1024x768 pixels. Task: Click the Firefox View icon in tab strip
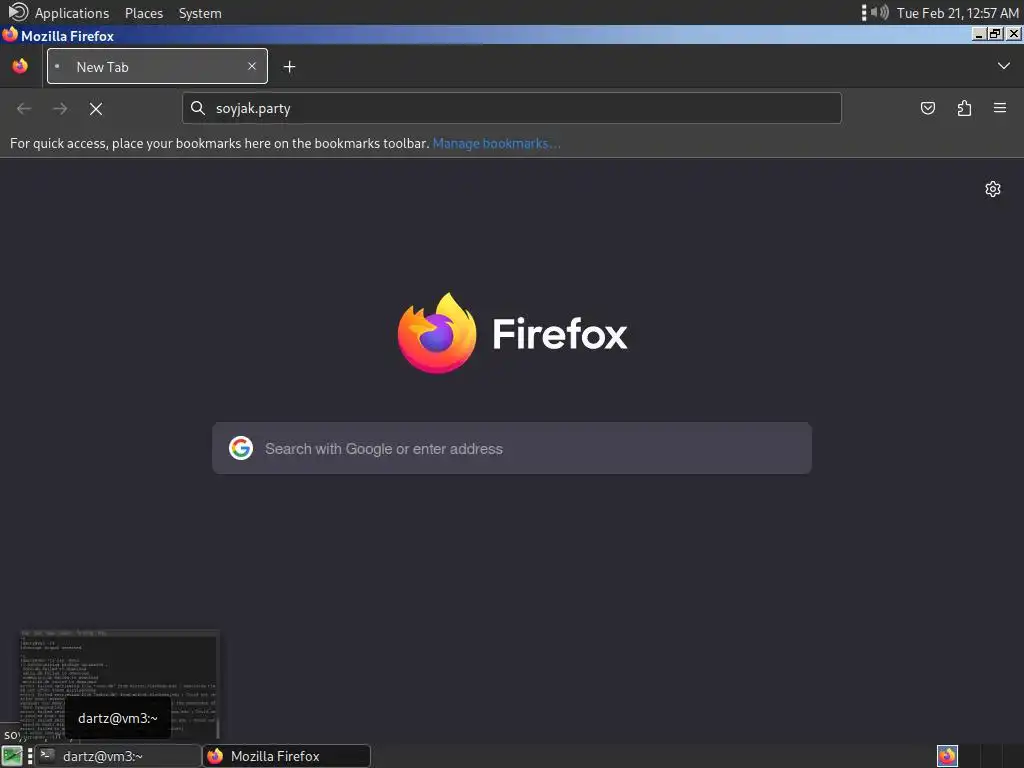20,66
